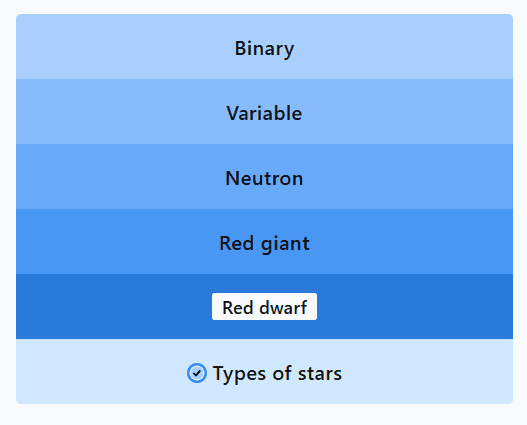Choose the Variable list item
The height and width of the screenshot is (425, 527).
coord(264,112)
